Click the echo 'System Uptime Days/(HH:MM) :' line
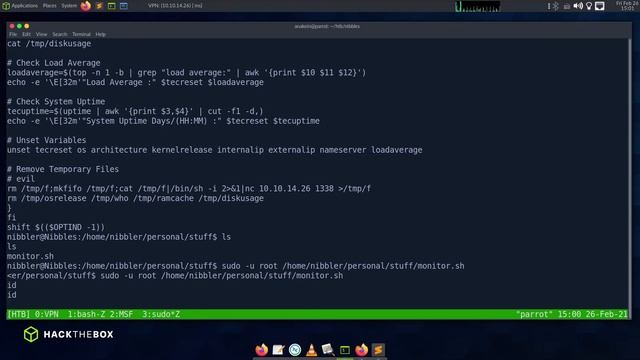Viewport: 640px width, 360px height. 163,121
